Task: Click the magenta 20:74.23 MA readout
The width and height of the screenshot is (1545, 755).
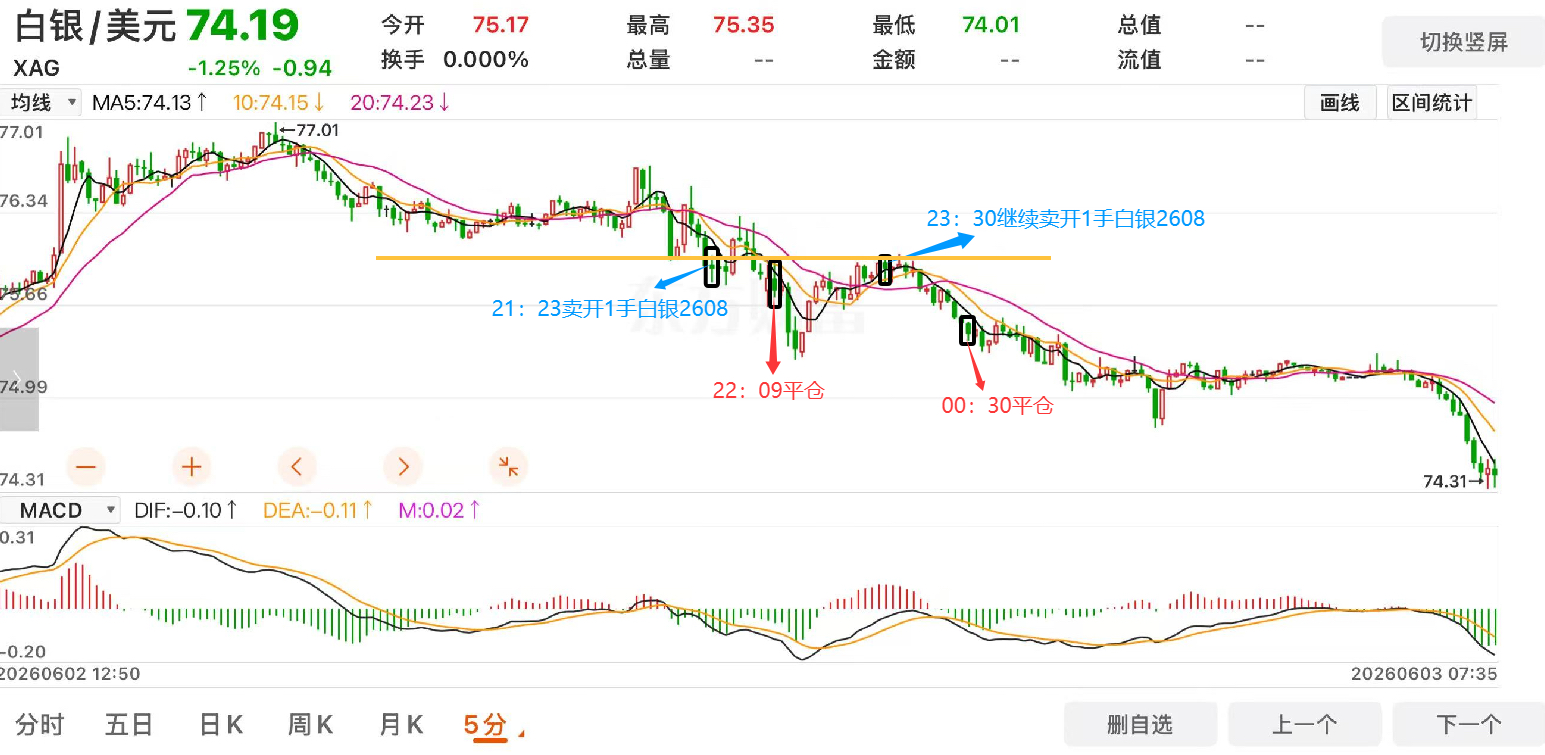Action: click(400, 102)
